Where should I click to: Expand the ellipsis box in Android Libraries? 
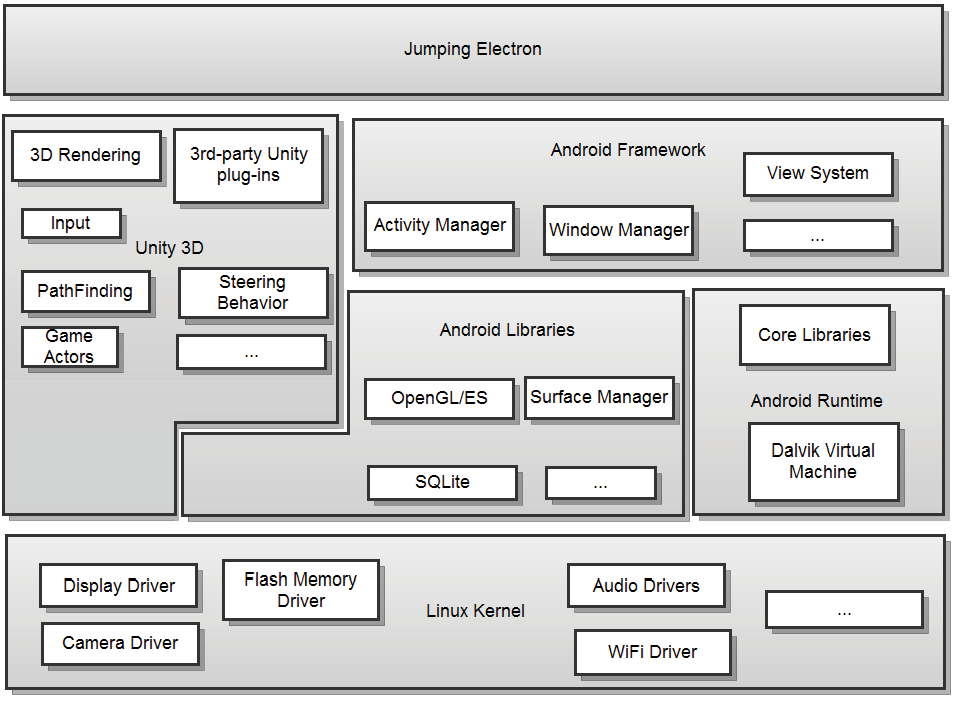click(599, 482)
